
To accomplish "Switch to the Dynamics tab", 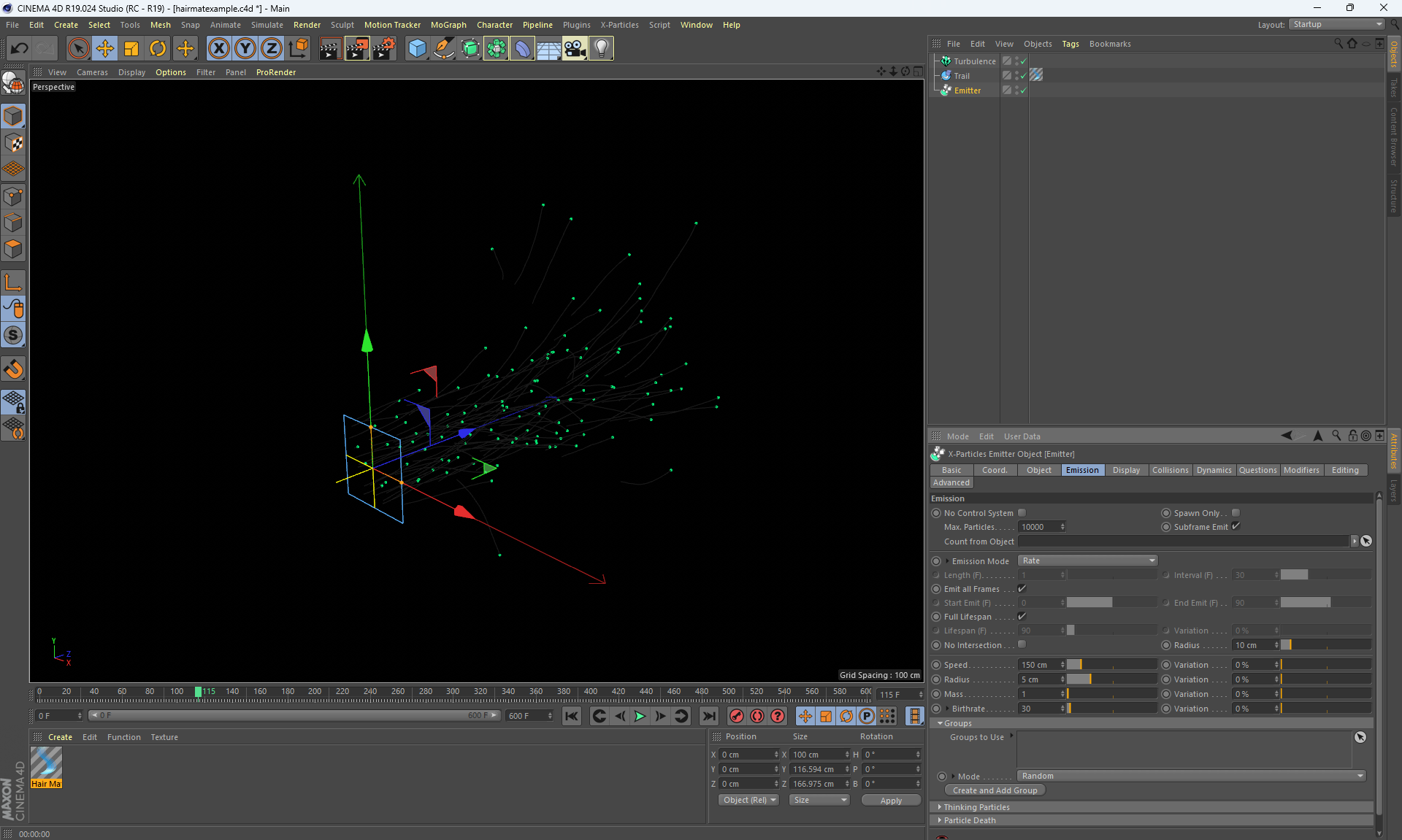I will click(x=1214, y=470).
